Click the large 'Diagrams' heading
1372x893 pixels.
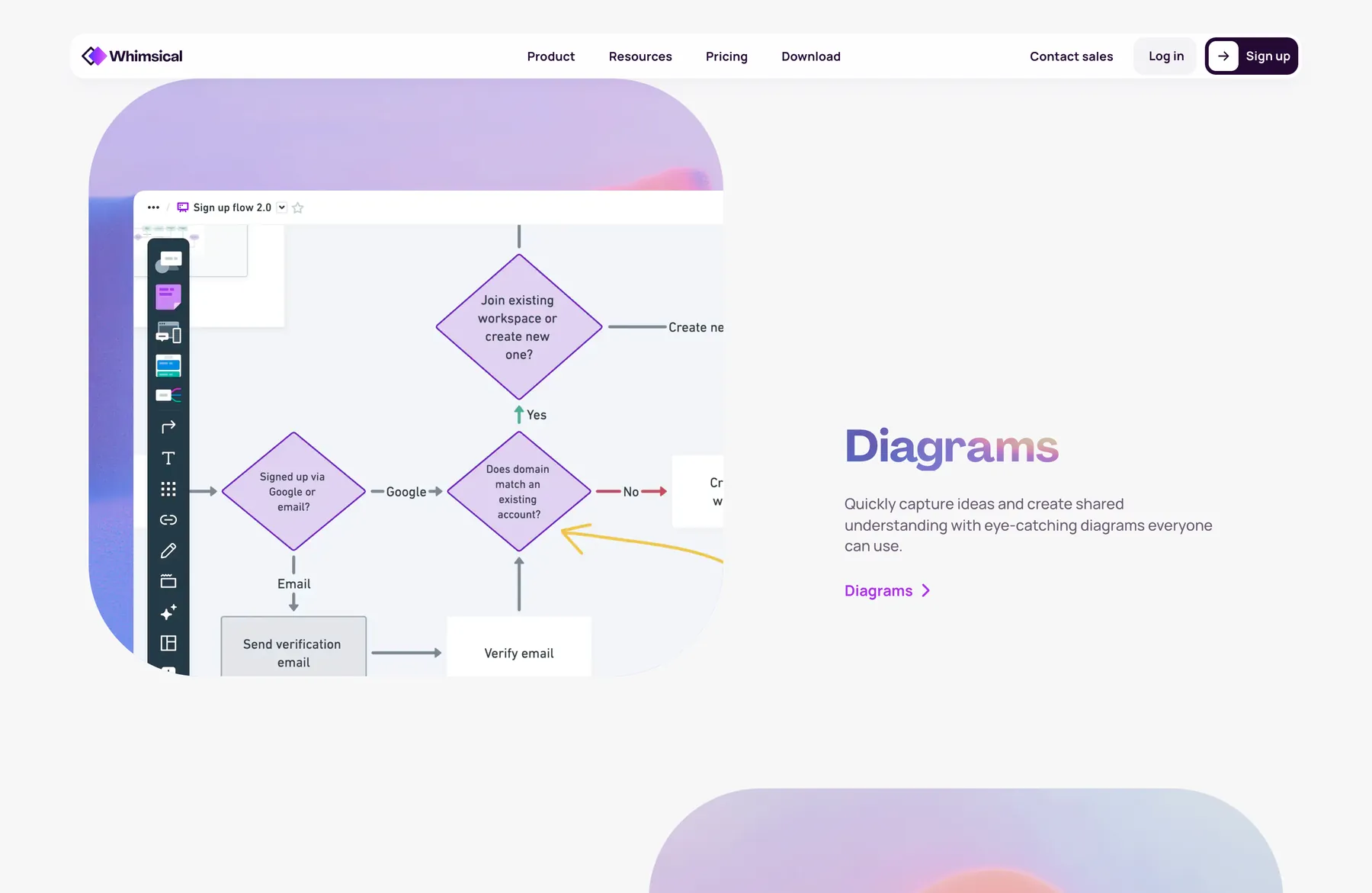click(951, 447)
